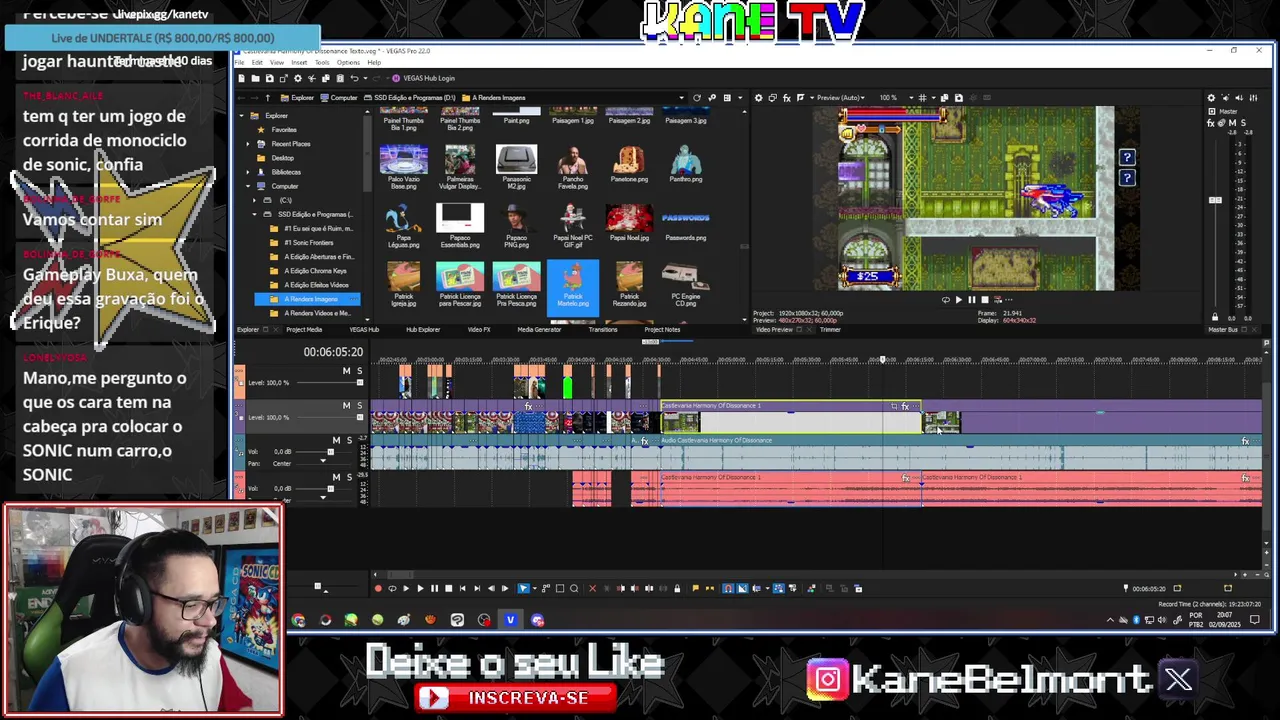
Task: Save snapshot to file icon in preview
Action: point(959,97)
